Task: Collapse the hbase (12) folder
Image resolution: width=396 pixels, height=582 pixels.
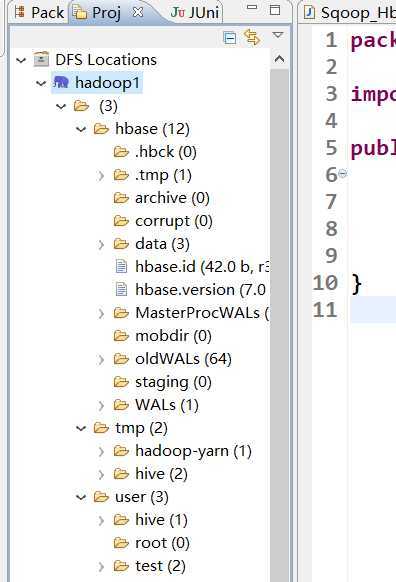Action: coord(81,129)
